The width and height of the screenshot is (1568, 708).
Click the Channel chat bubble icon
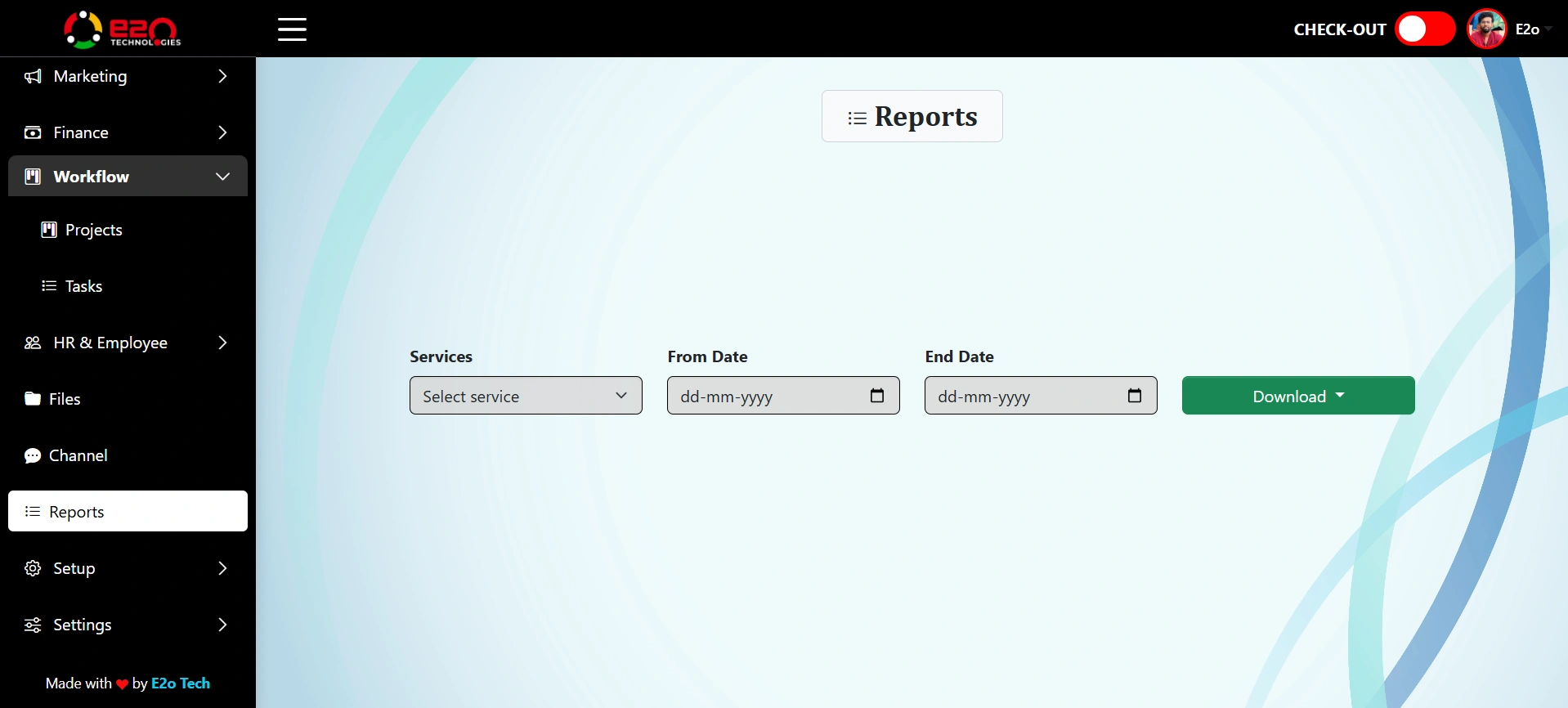click(x=33, y=456)
